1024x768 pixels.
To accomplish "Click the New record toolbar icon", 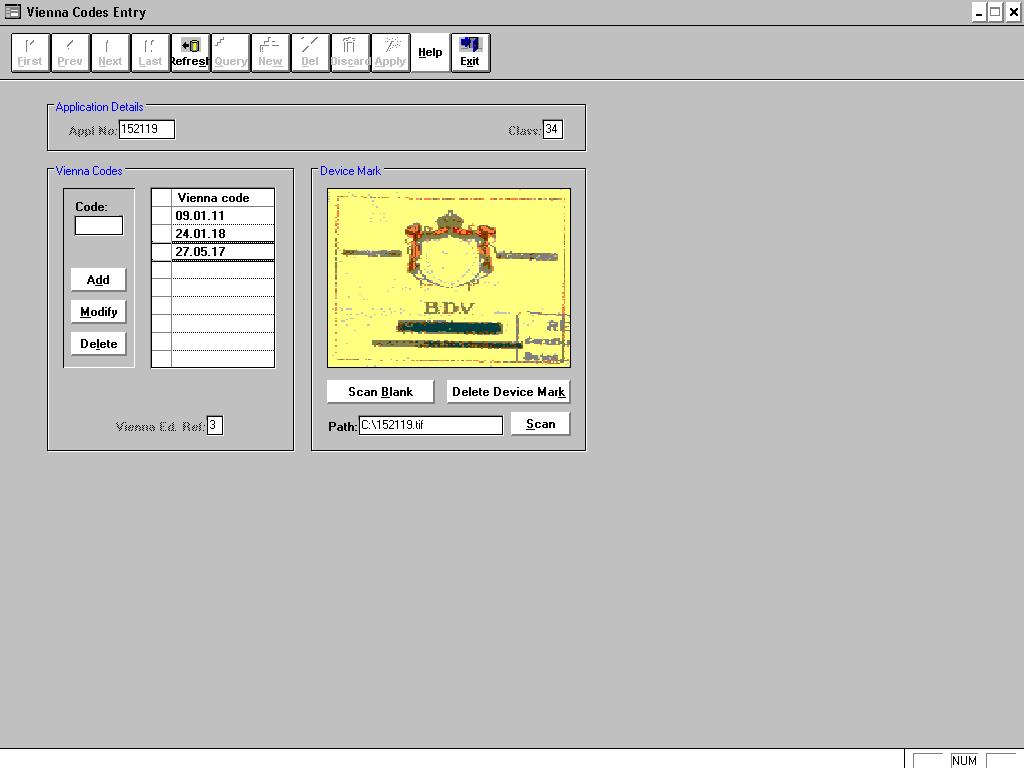I will pos(270,52).
